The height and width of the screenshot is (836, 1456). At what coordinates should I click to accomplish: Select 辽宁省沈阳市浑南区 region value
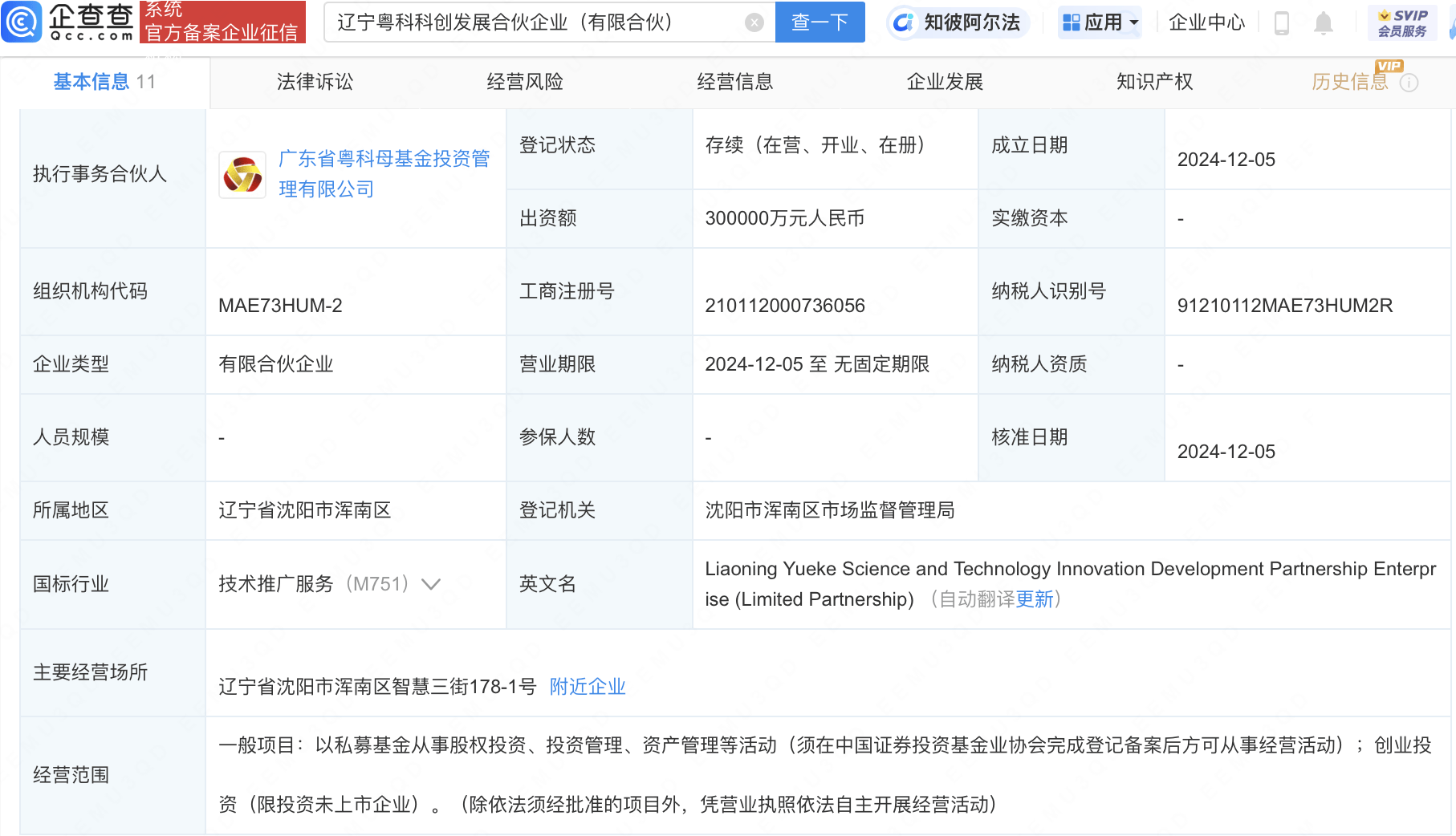(x=305, y=510)
